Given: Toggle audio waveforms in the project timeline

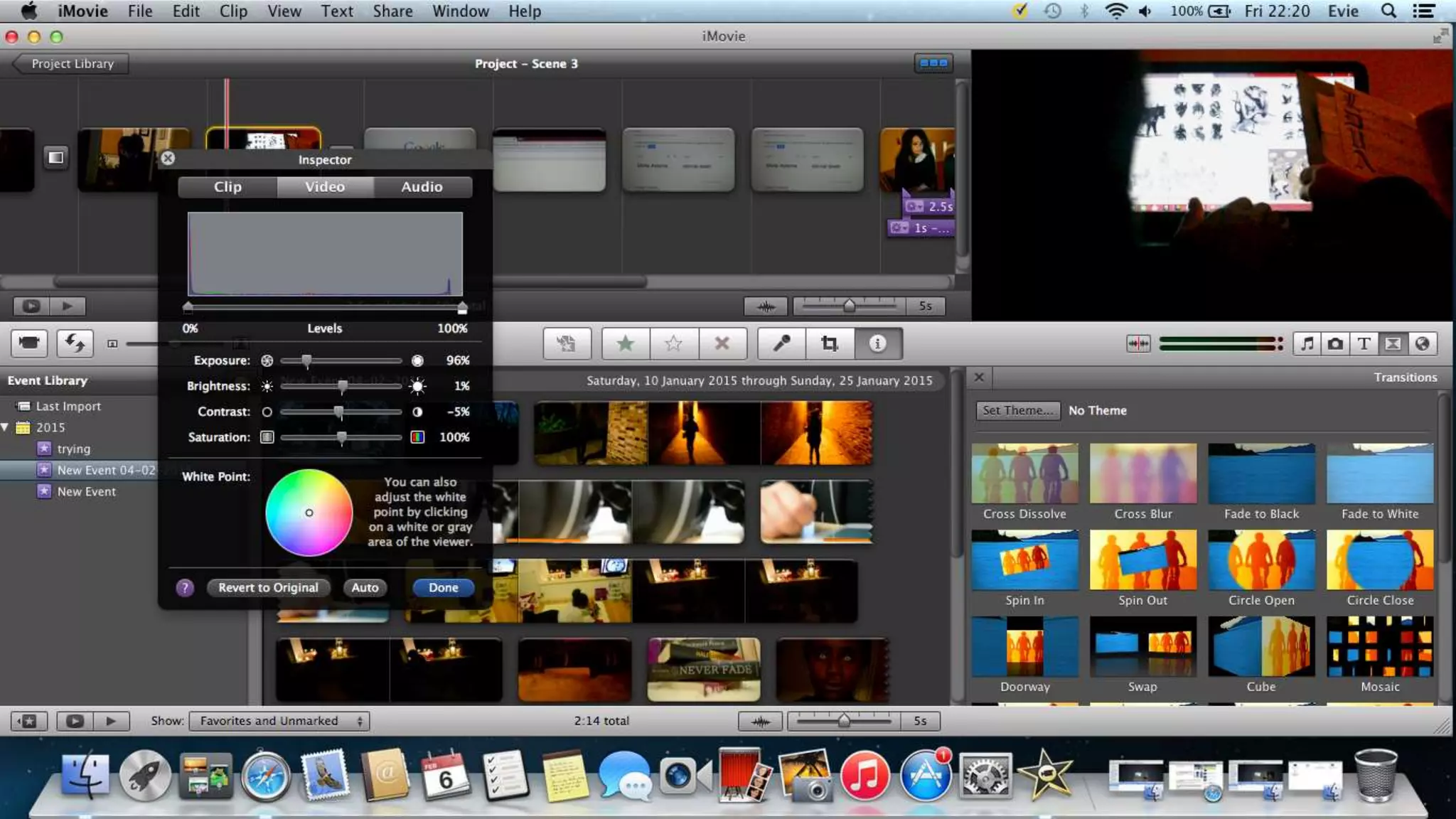Looking at the screenshot, I should coord(766,306).
